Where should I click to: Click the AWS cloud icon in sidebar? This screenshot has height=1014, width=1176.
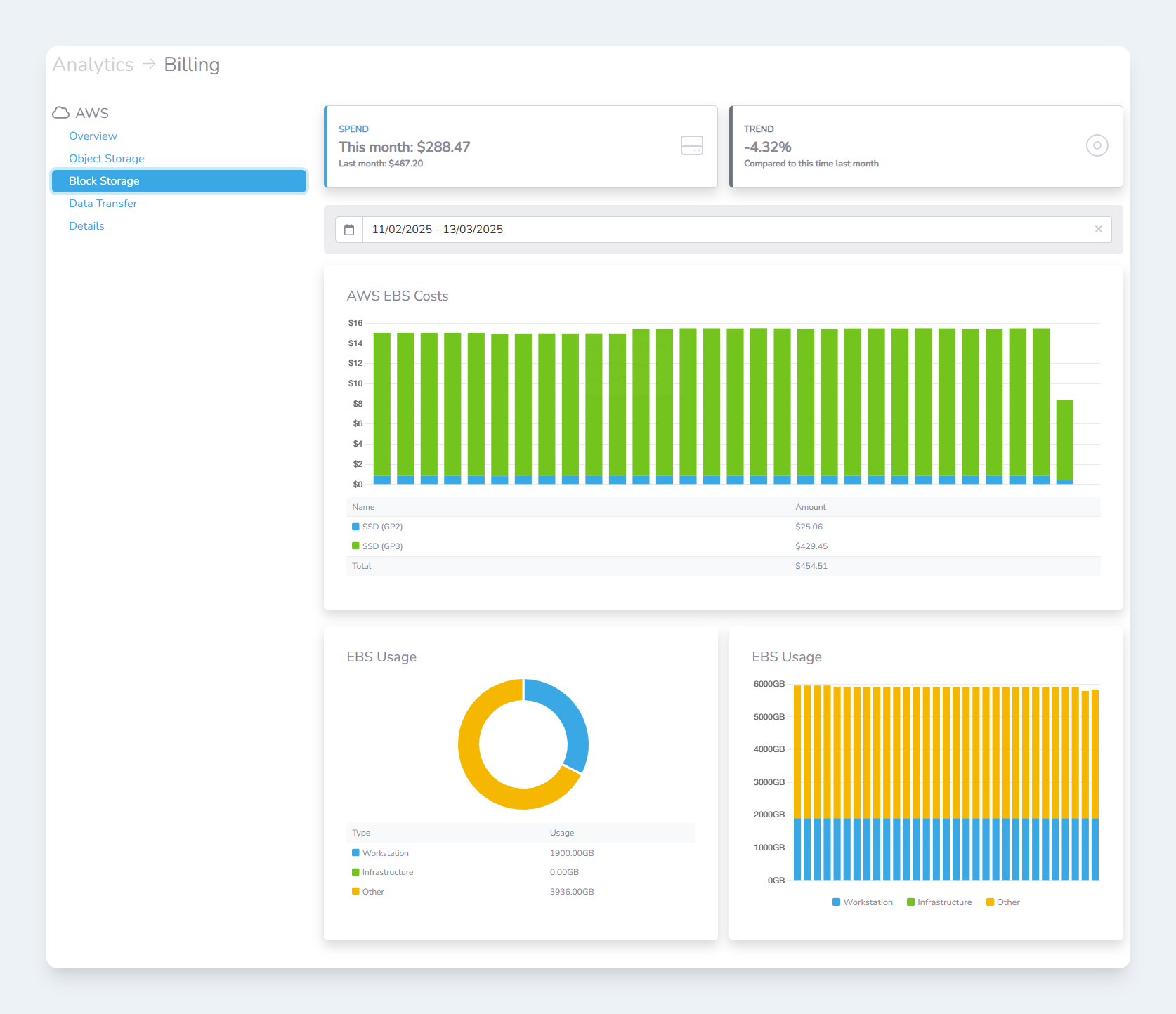point(61,113)
